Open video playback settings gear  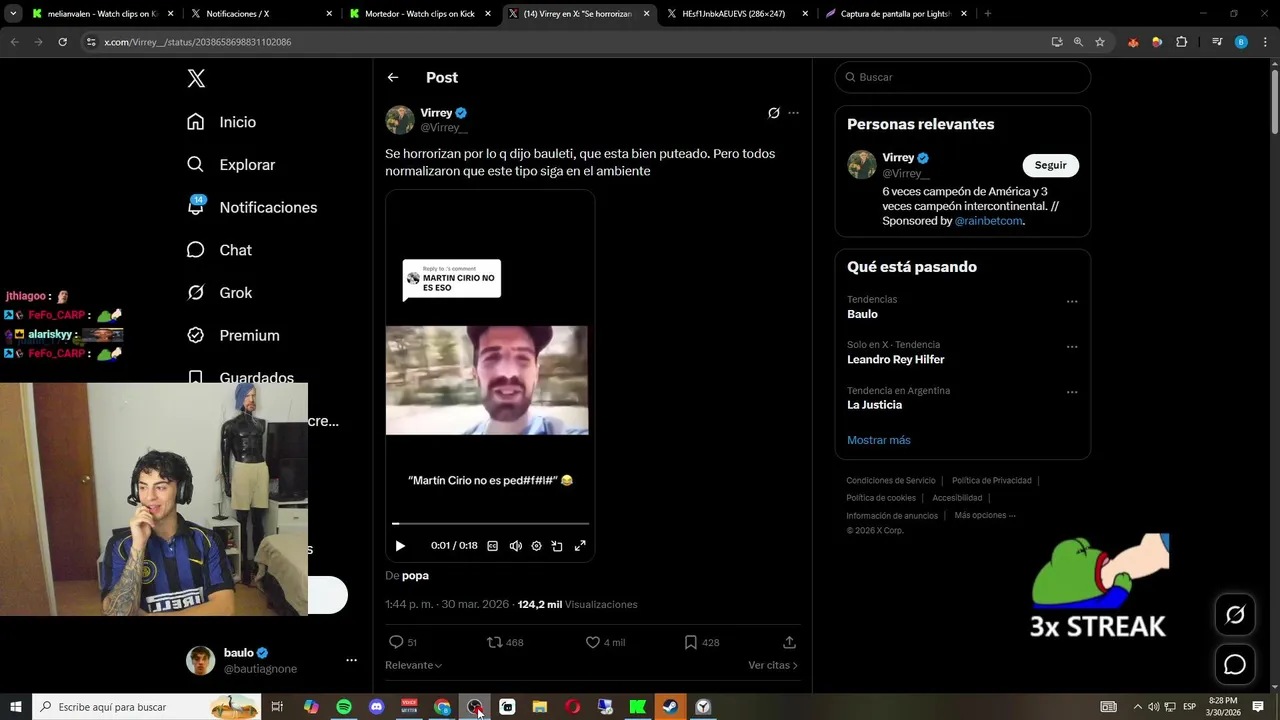click(x=536, y=546)
